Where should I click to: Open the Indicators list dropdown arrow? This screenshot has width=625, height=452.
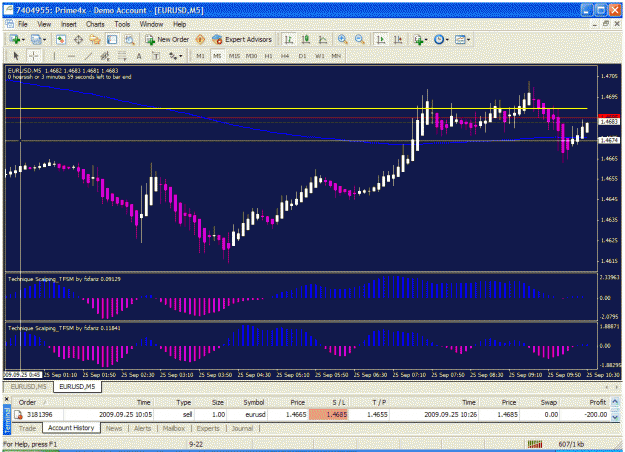tap(426, 40)
